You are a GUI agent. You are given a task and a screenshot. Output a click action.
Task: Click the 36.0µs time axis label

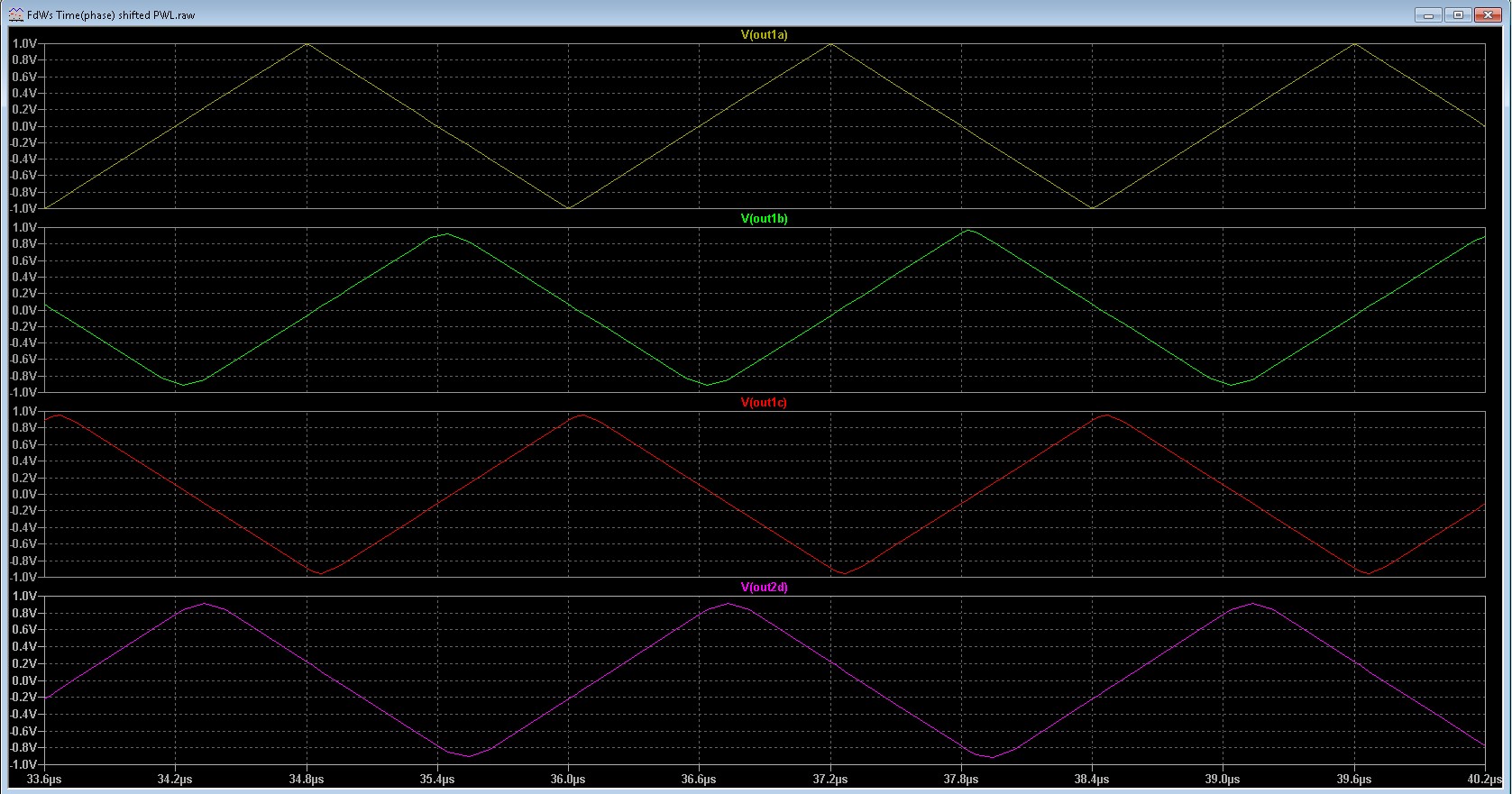568,779
